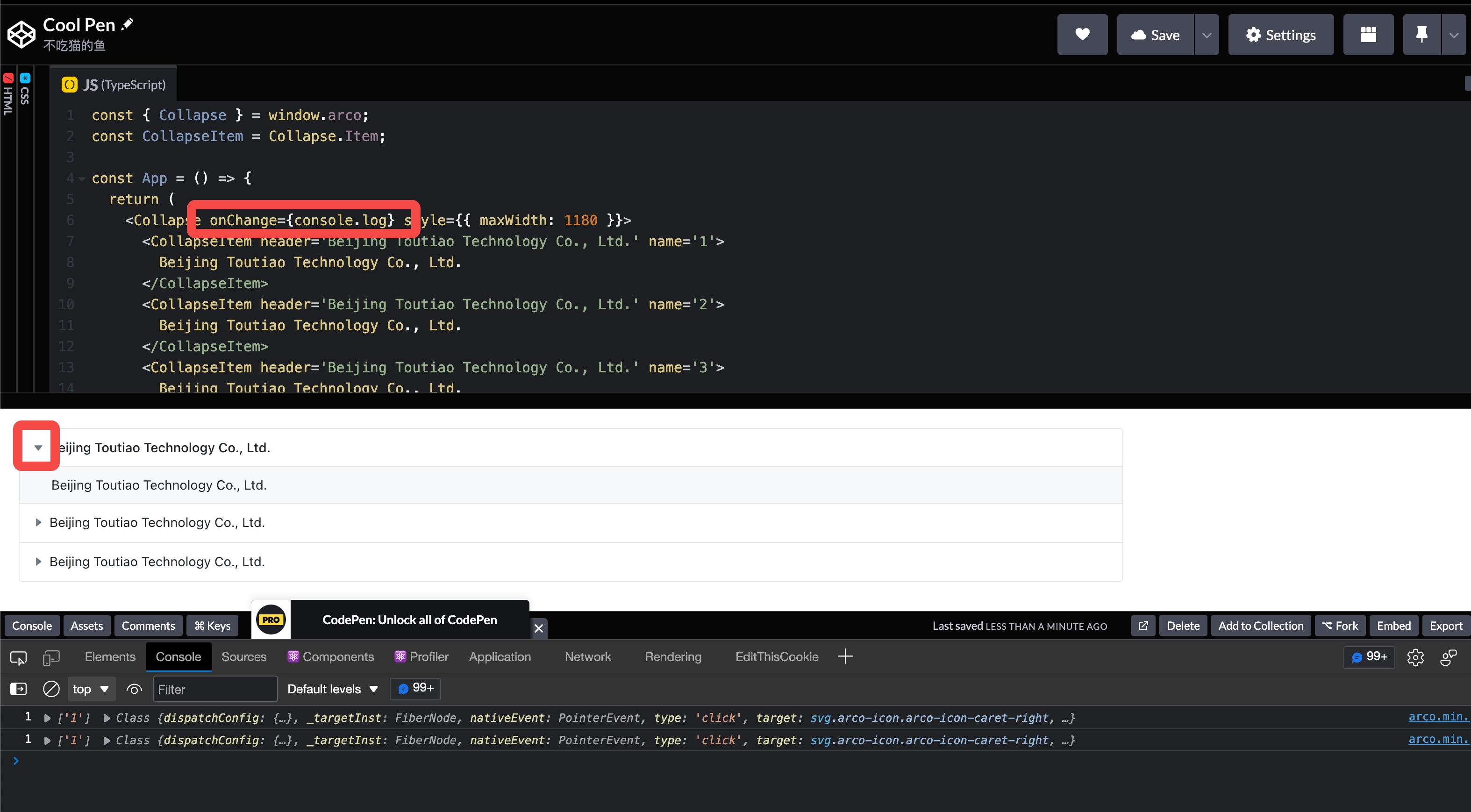
Task: Click the eye icon to create live expression
Action: click(134, 689)
